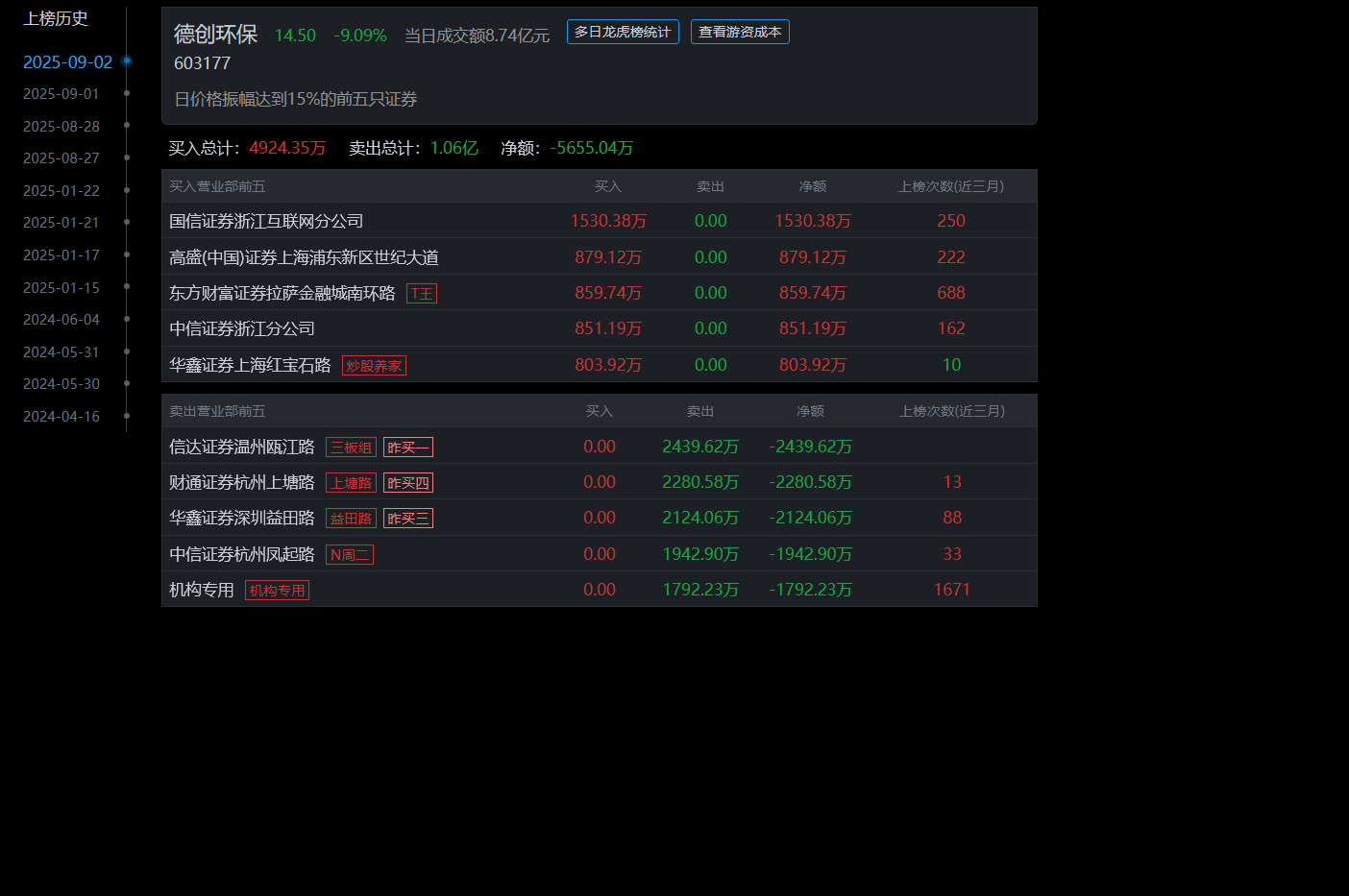
Task: Click the 德创环保 stock name
Action: coord(216,35)
